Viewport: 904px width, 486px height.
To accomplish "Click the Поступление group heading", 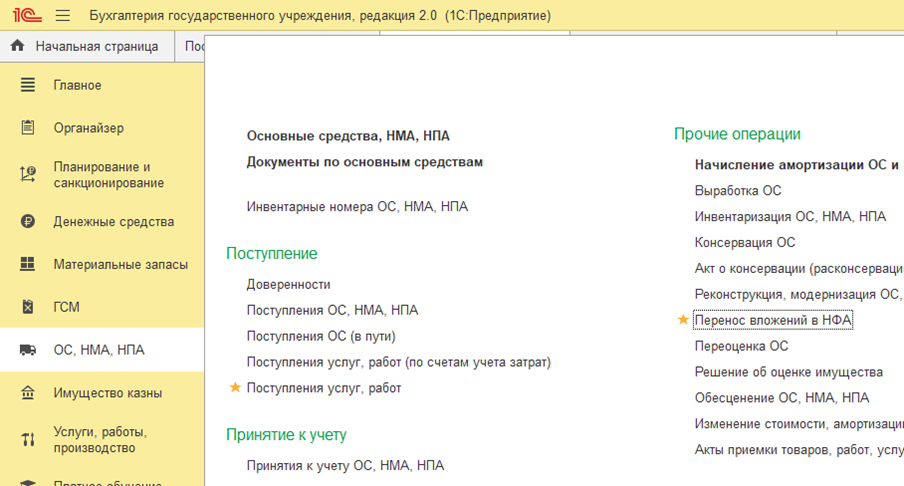I will click(x=272, y=254).
